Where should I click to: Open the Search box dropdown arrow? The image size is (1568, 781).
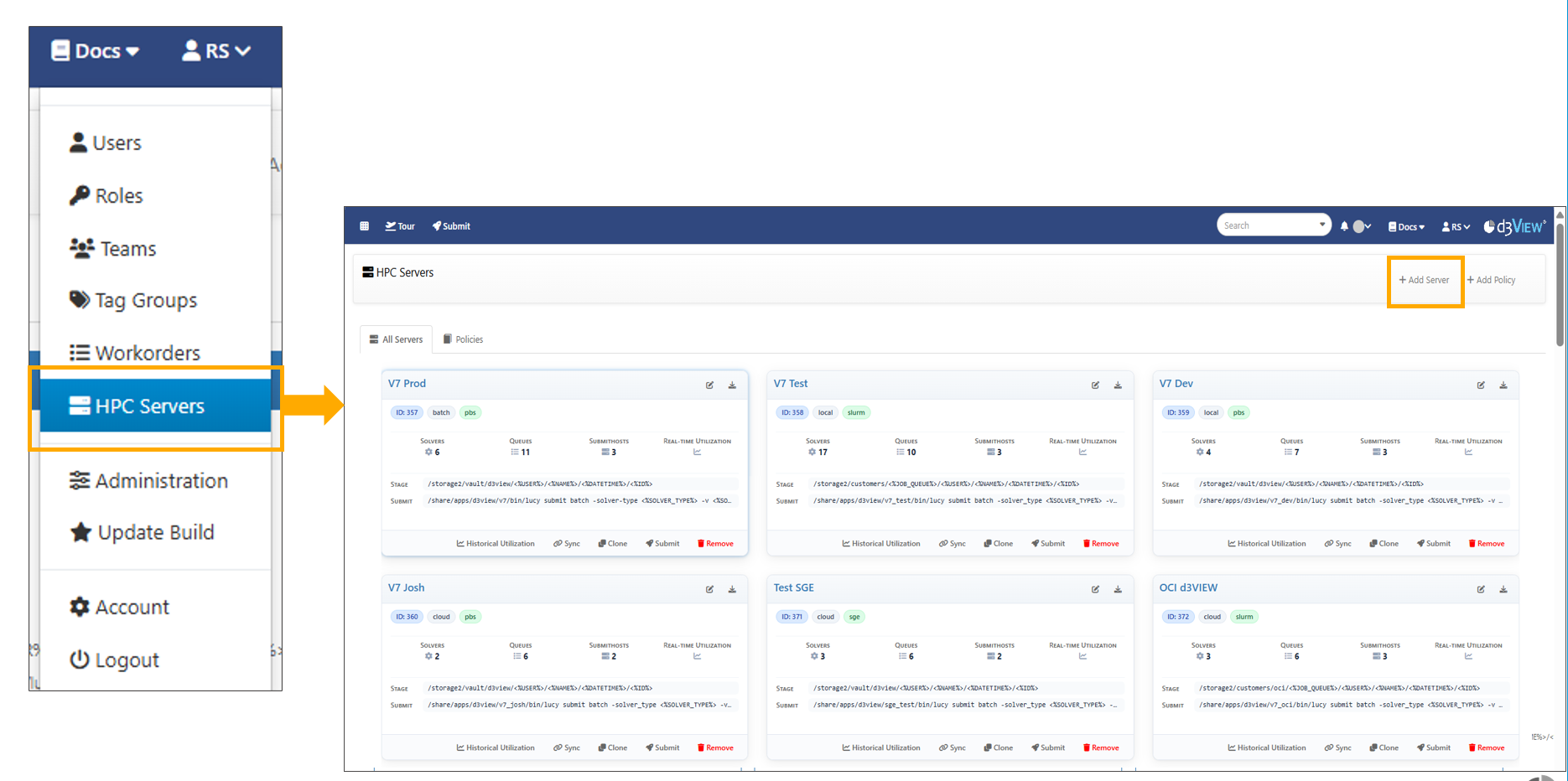click(1322, 225)
